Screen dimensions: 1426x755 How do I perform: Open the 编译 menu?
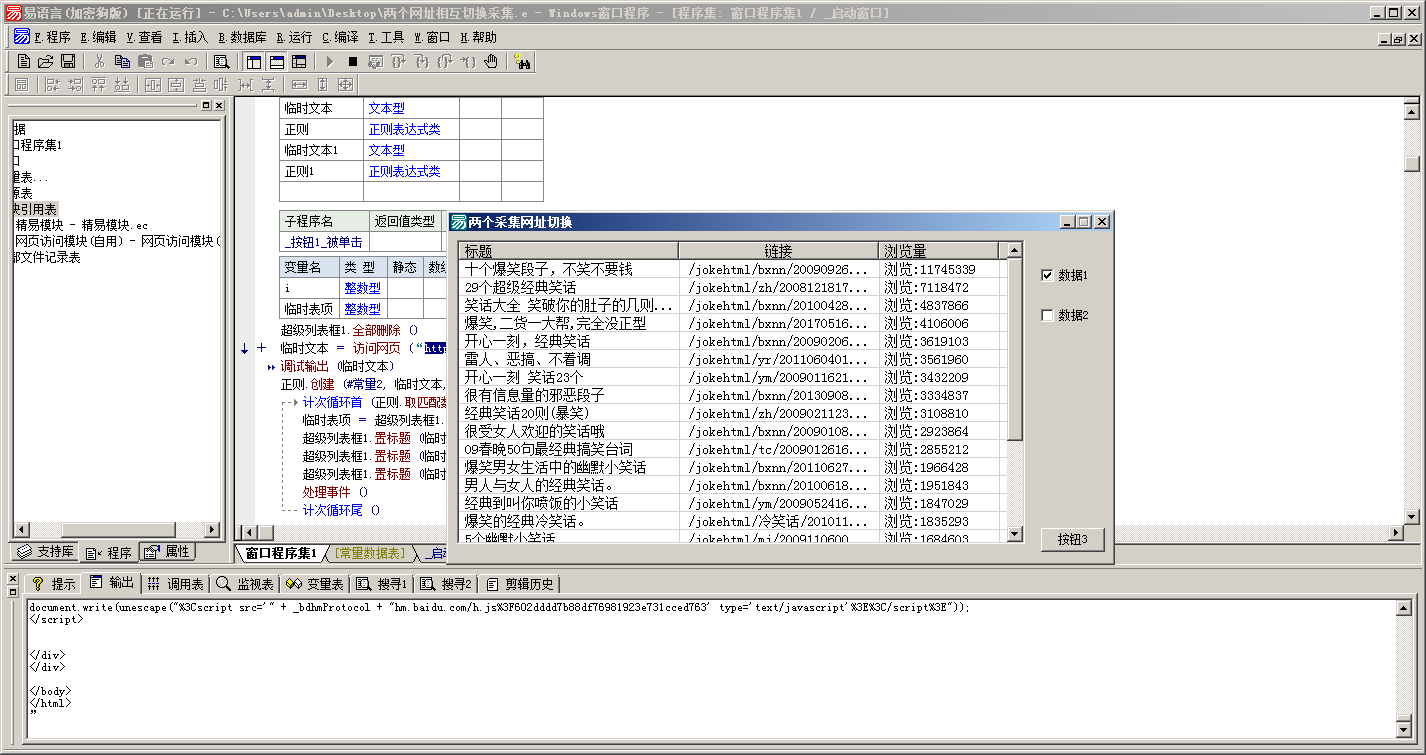click(340, 37)
